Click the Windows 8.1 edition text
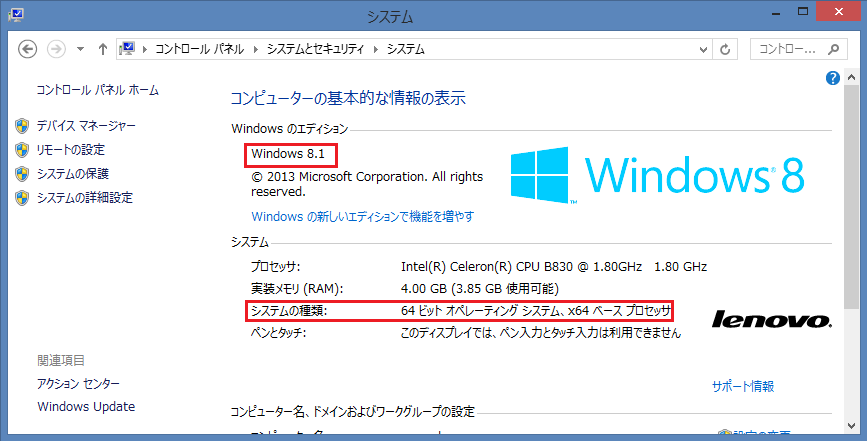 288,154
